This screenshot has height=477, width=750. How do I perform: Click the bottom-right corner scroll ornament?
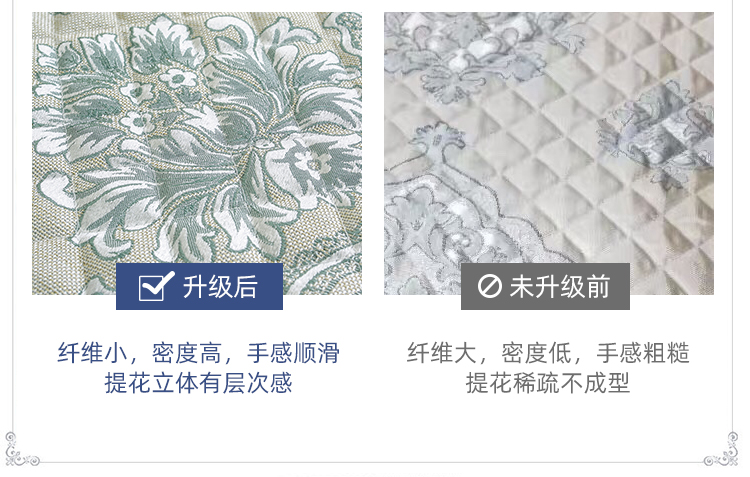click(x=721, y=449)
